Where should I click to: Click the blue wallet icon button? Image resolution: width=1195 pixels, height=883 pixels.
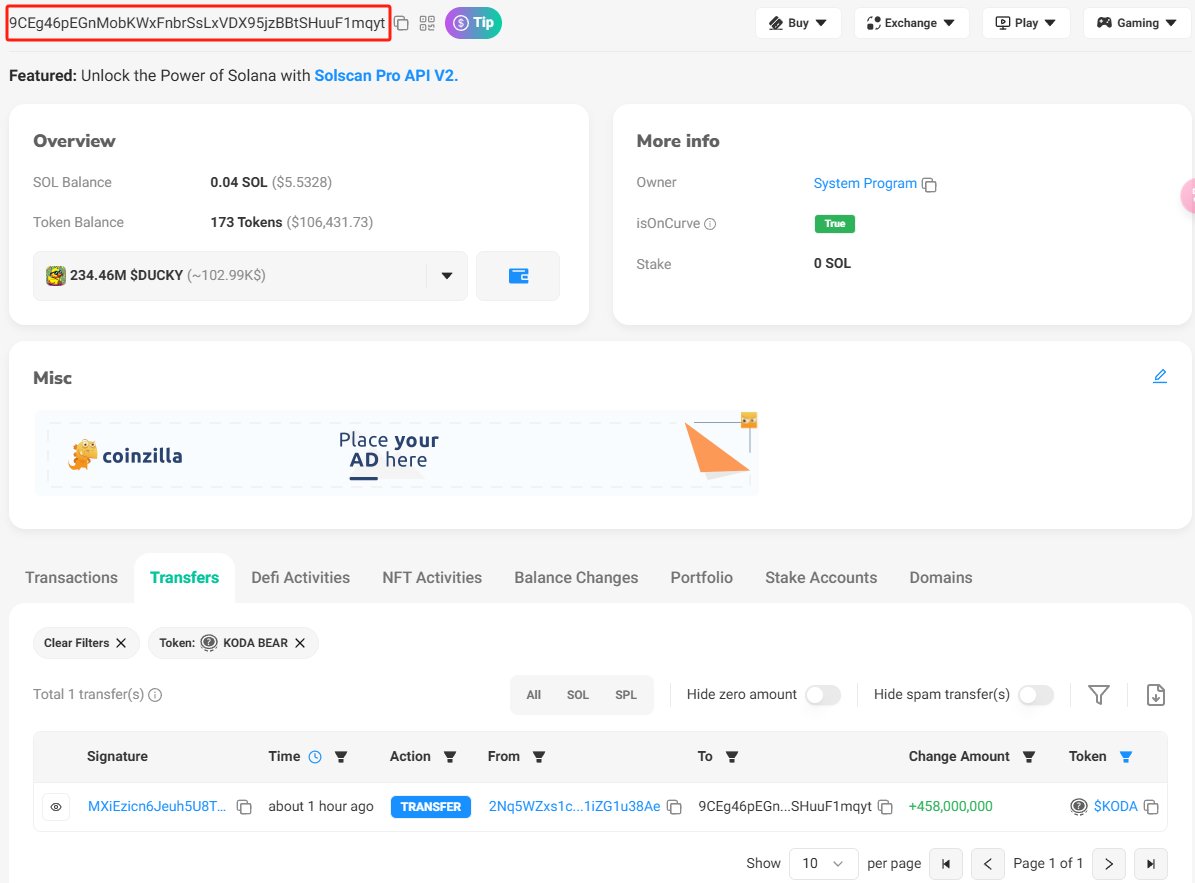518,276
